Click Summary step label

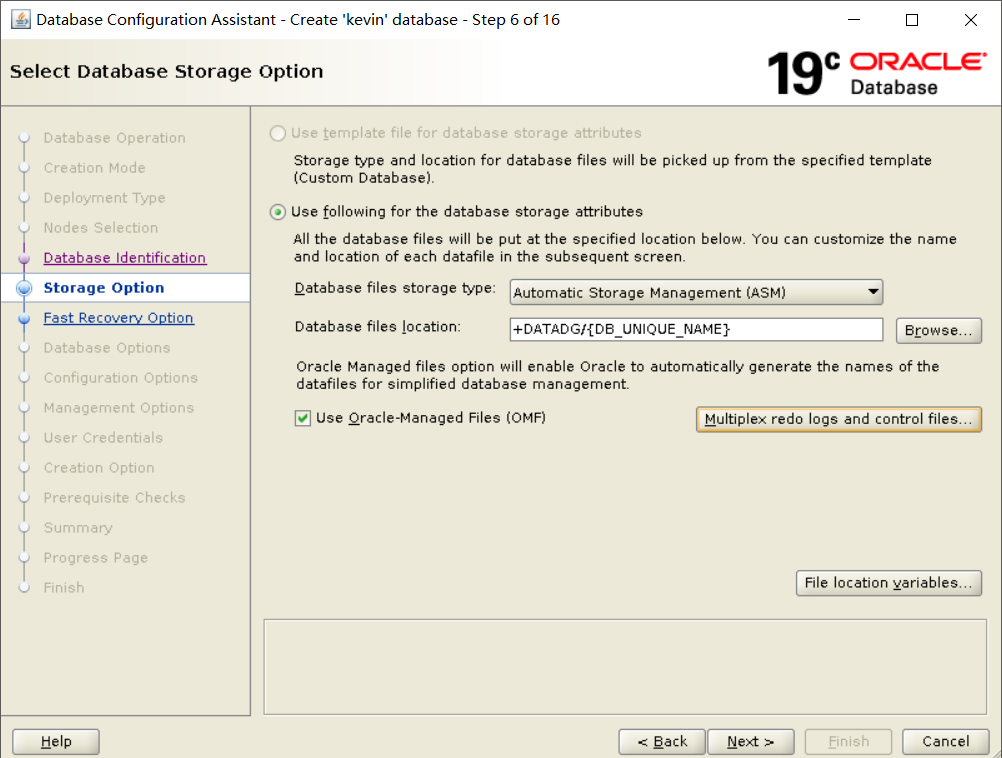pos(78,528)
